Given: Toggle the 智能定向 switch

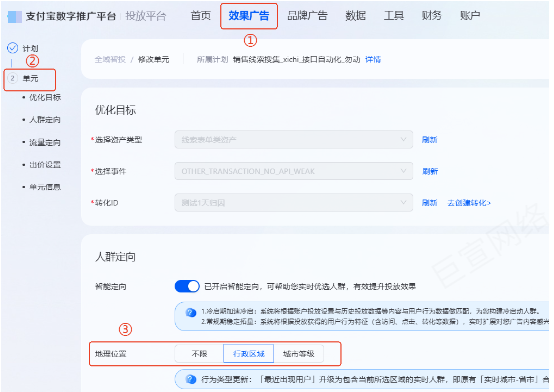Looking at the screenshot, I should [187, 286].
